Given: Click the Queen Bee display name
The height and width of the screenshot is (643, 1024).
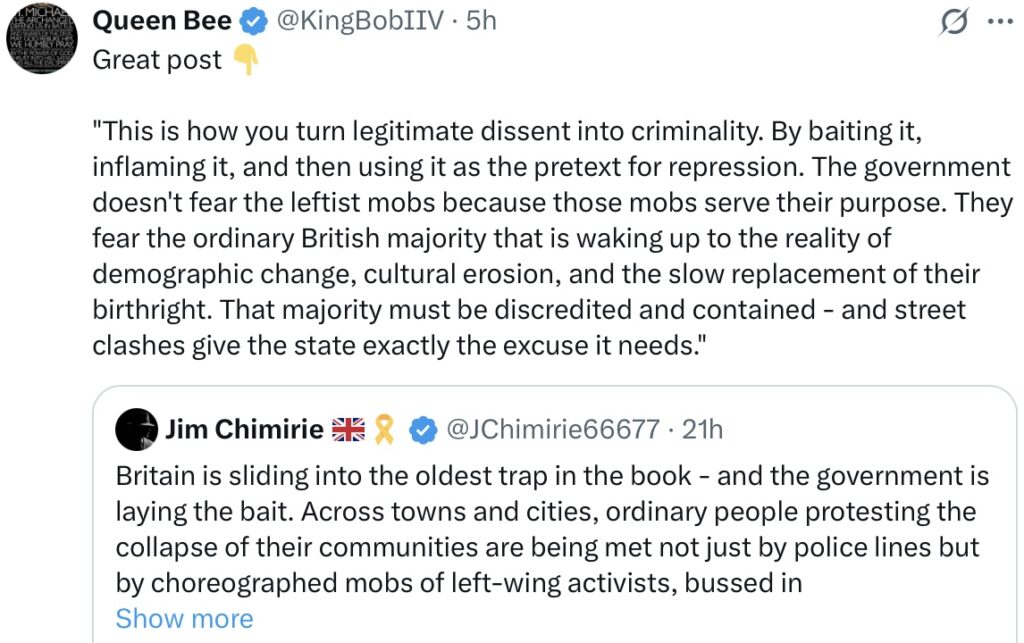Looking at the screenshot, I should tap(162, 21).
